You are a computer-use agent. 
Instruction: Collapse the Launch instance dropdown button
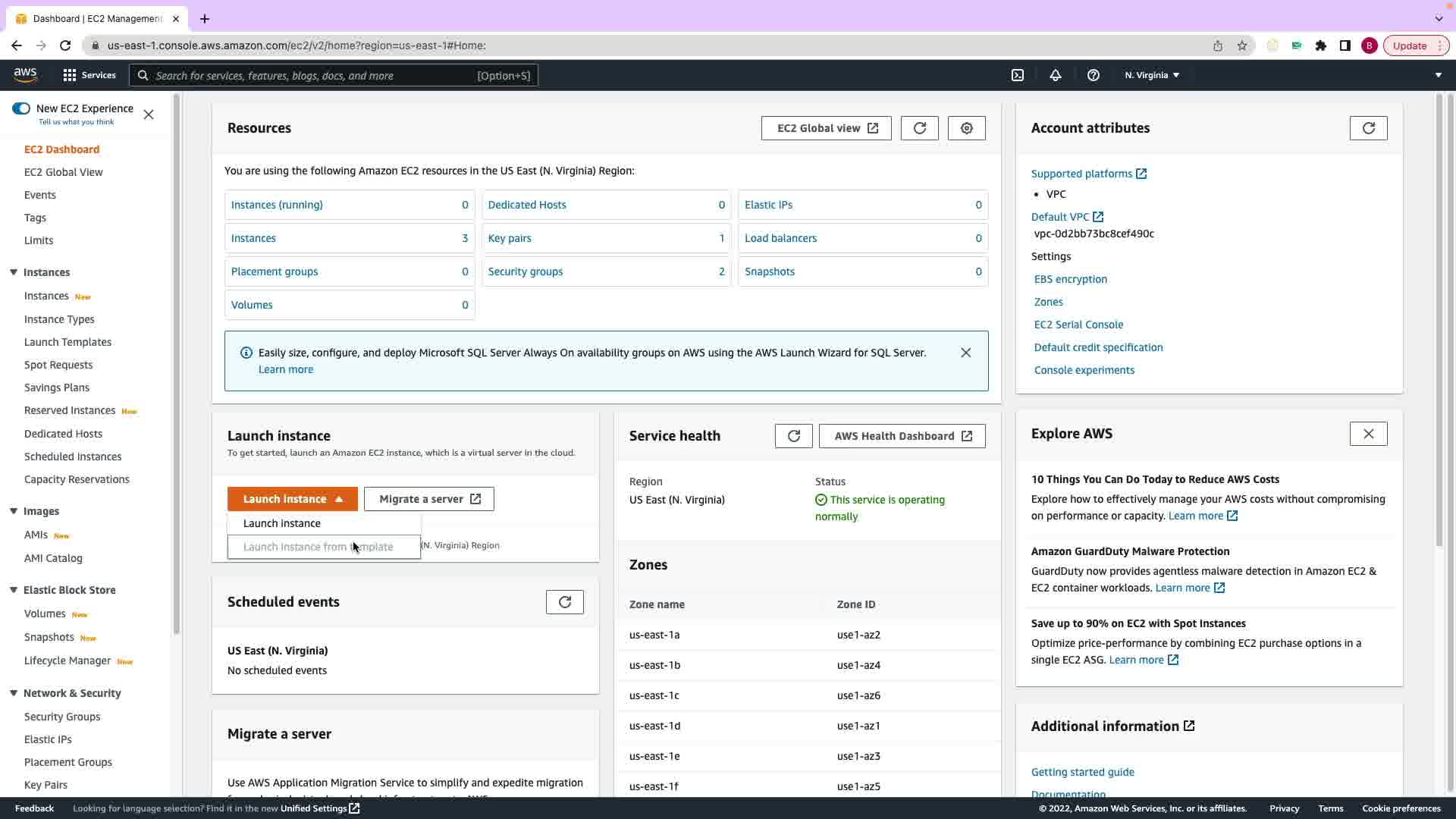tap(292, 499)
